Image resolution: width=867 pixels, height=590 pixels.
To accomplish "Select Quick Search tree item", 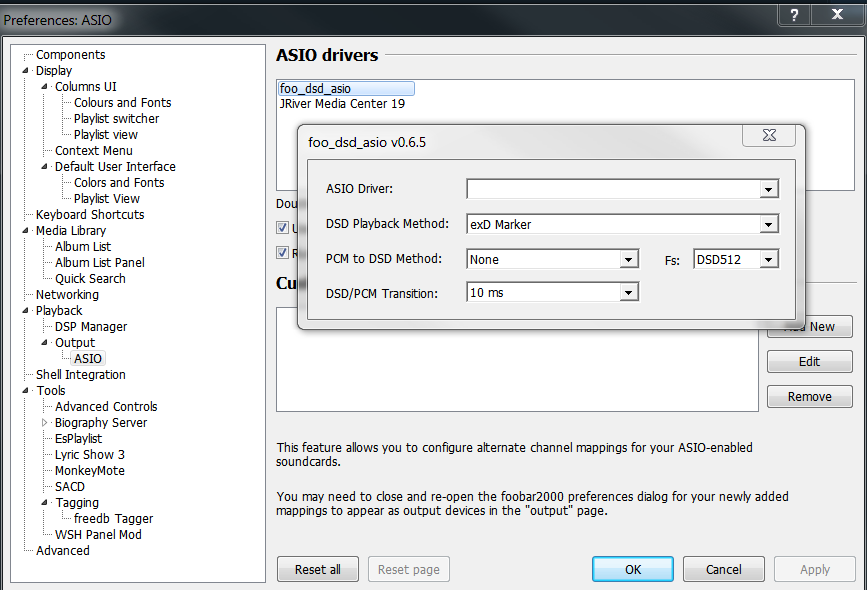I will [90, 279].
